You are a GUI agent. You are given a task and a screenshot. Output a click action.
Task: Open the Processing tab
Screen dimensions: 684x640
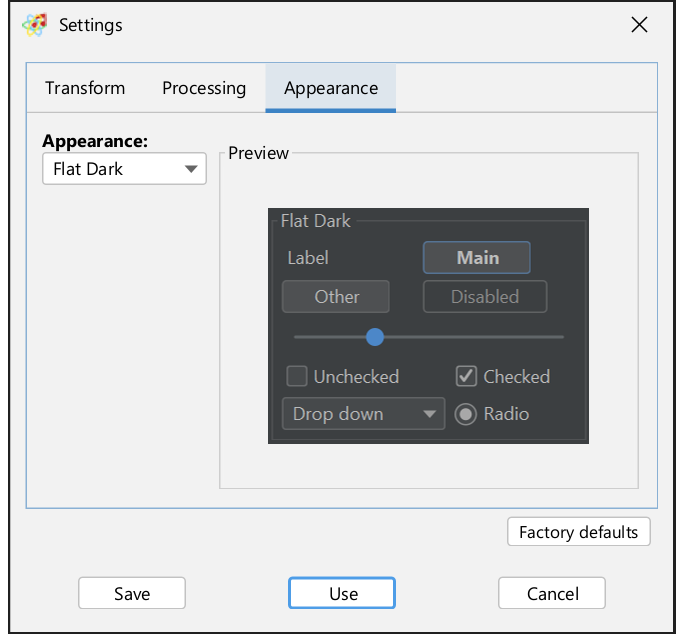(204, 88)
